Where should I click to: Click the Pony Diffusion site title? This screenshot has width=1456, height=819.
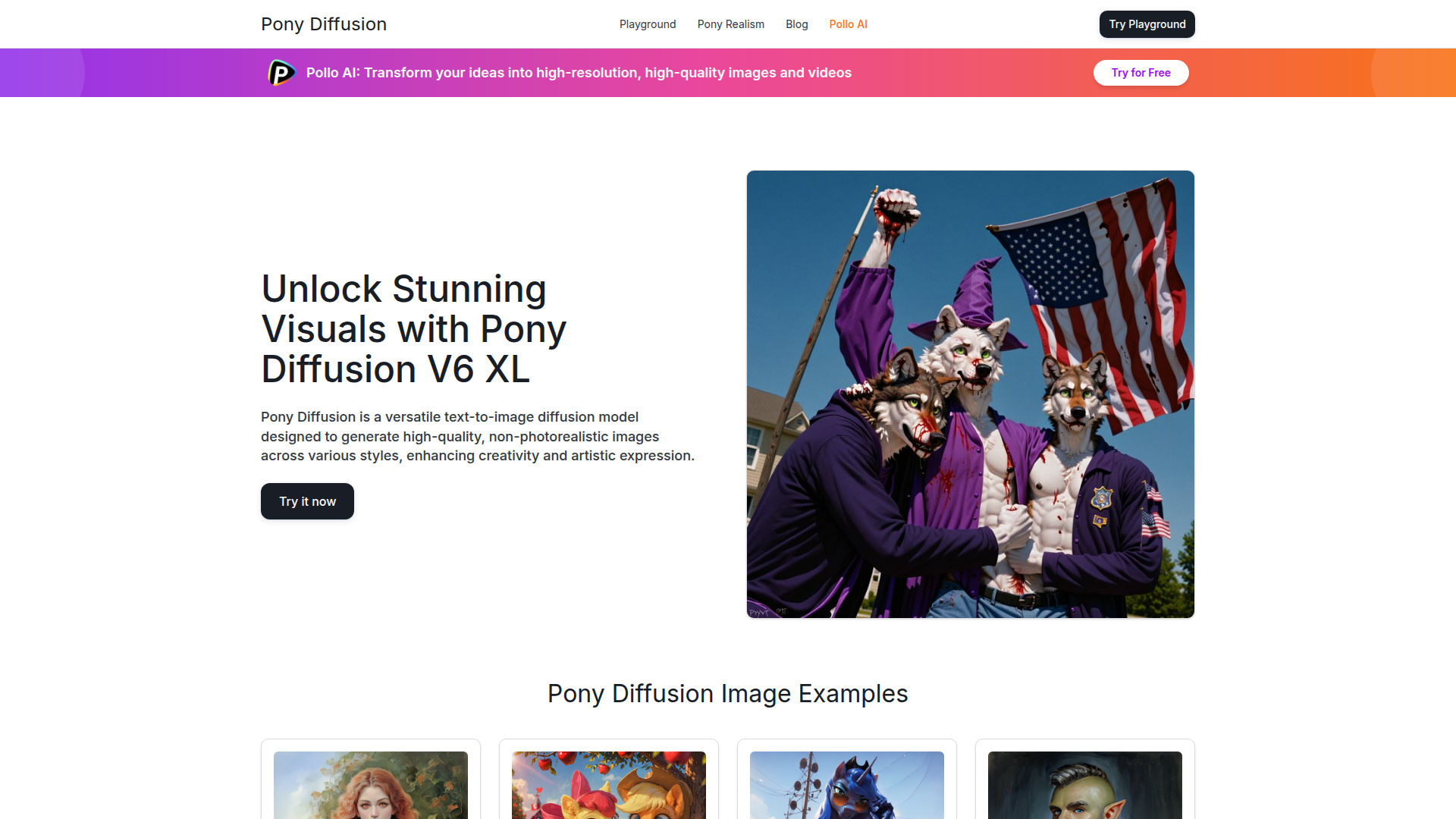[324, 24]
